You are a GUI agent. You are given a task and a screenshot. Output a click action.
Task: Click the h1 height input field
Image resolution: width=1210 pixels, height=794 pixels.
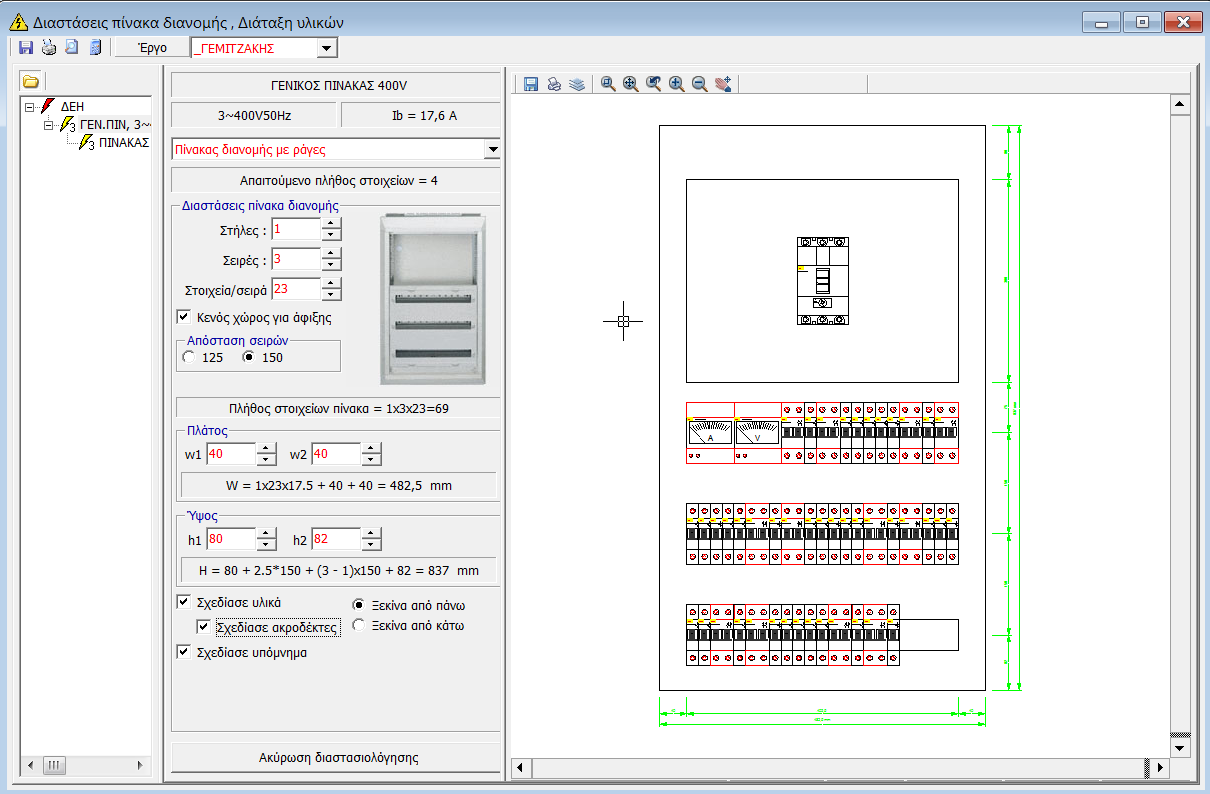(229, 540)
